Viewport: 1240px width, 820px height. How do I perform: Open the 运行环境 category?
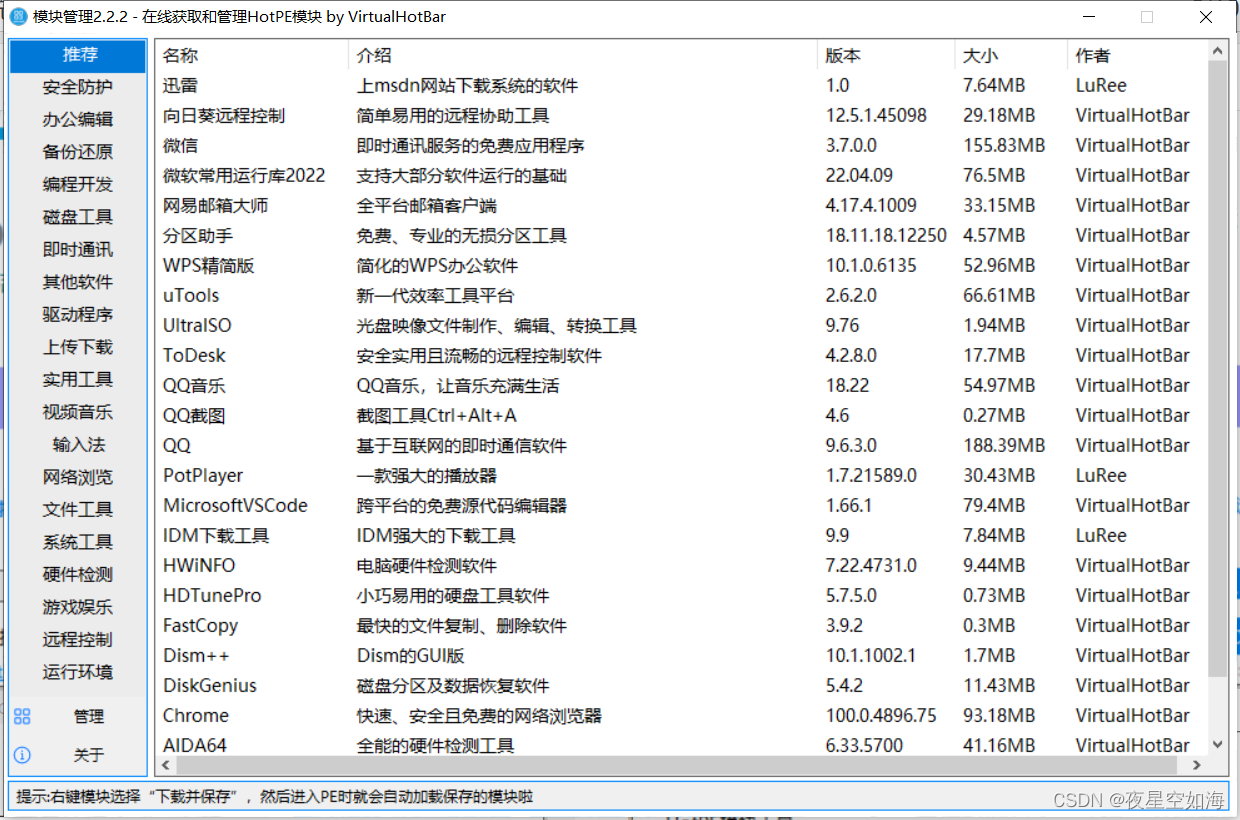click(79, 672)
